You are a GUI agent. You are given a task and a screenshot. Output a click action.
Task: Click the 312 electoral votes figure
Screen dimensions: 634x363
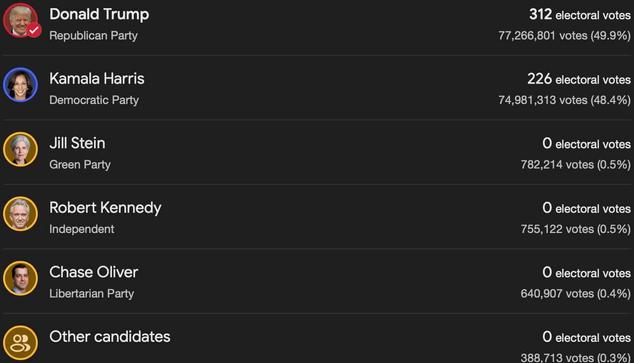pos(580,15)
